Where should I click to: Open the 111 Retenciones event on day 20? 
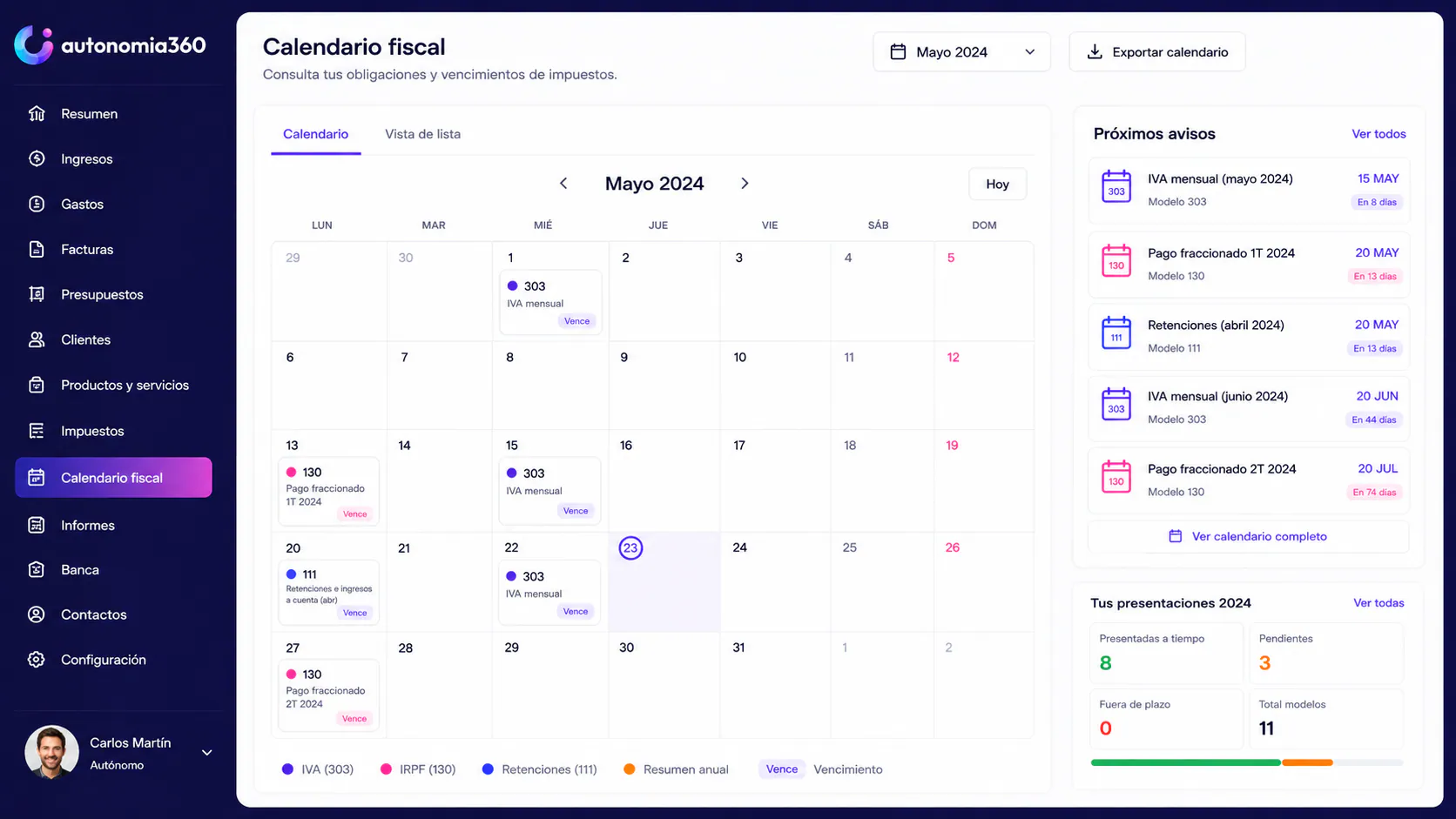pos(328,593)
